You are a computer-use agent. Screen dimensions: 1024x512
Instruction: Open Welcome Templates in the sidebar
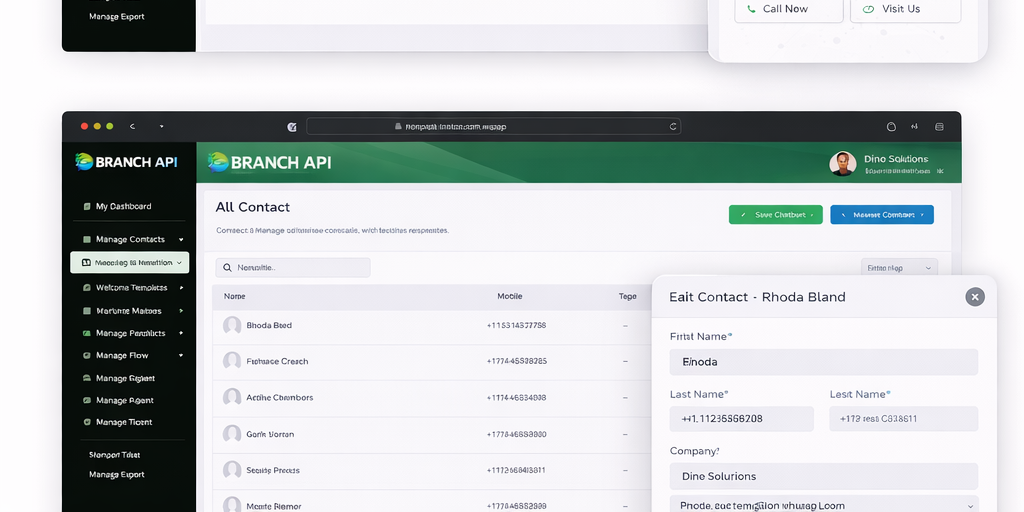(x=131, y=288)
